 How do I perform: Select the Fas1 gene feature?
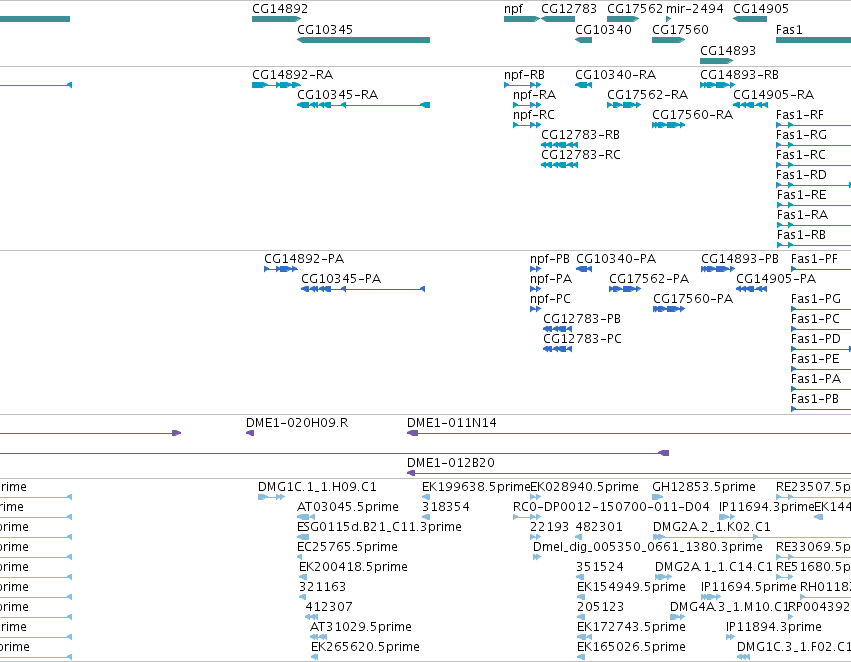point(814,40)
